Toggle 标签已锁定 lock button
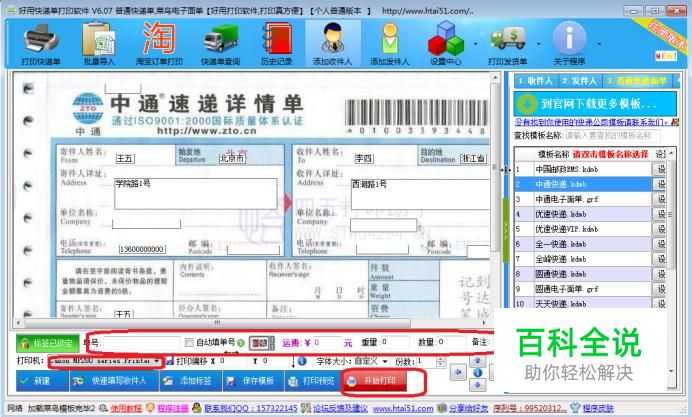This screenshot has width=692, height=417. (48, 343)
